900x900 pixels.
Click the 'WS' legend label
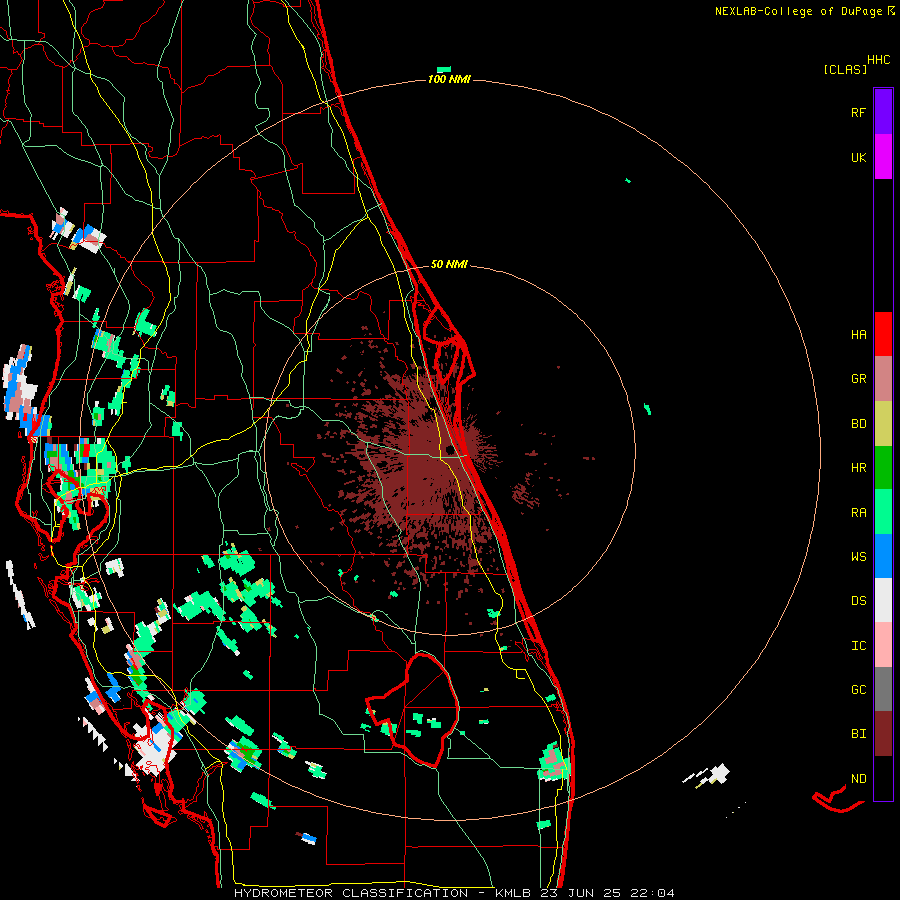[x=858, y=557]
